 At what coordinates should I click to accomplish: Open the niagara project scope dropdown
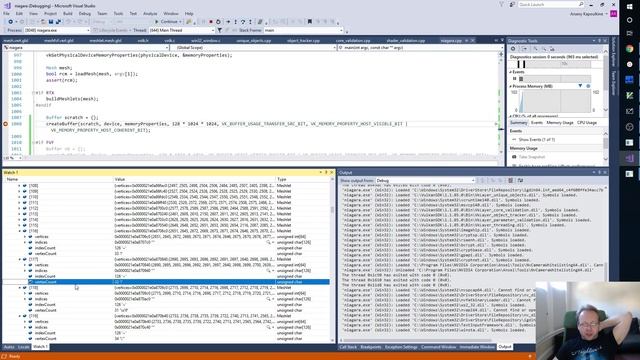pyautogui.click(x=87, y=48)
